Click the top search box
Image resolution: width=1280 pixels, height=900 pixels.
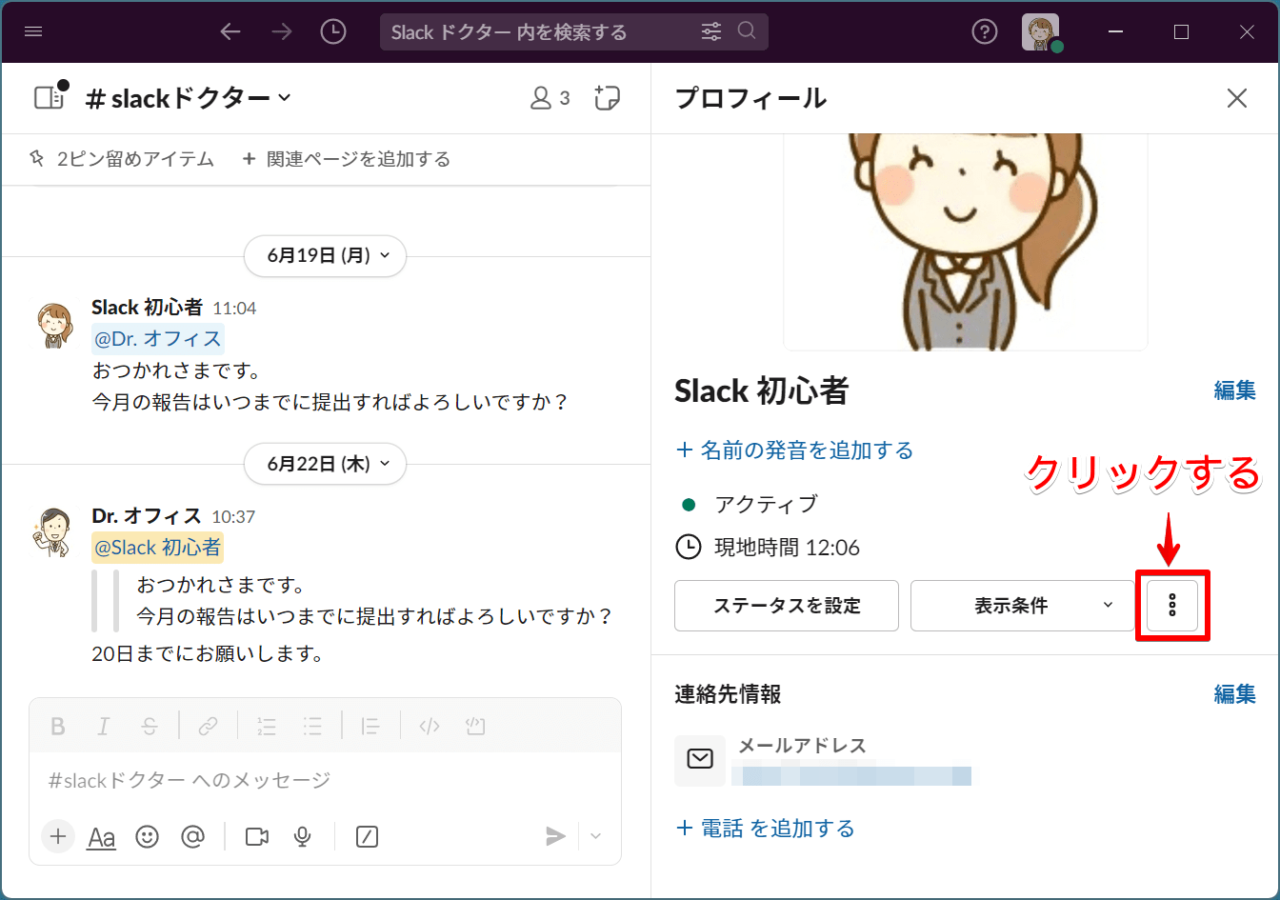click(574, 32)
